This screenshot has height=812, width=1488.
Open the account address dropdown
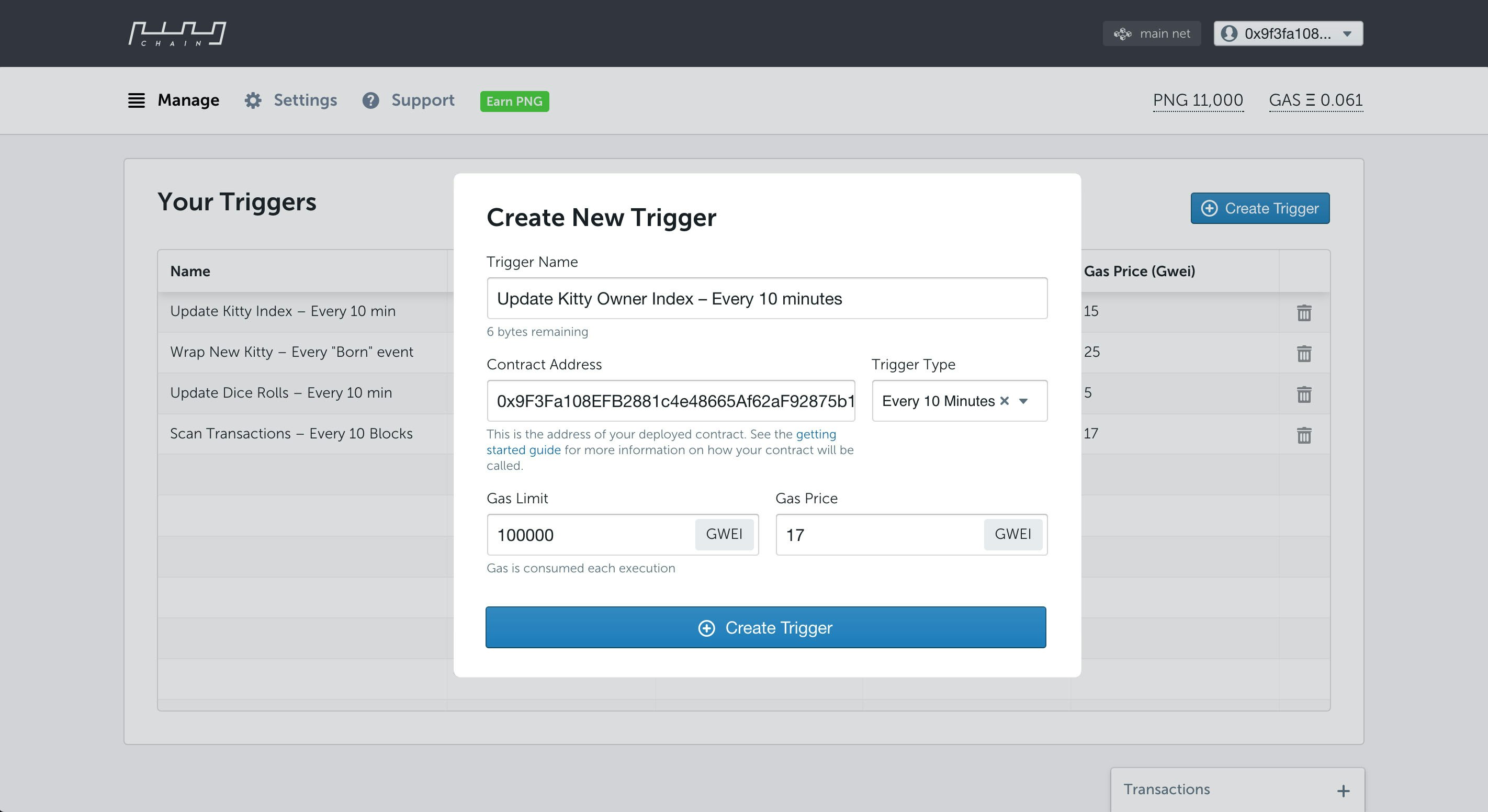[x=1288, y=33]
